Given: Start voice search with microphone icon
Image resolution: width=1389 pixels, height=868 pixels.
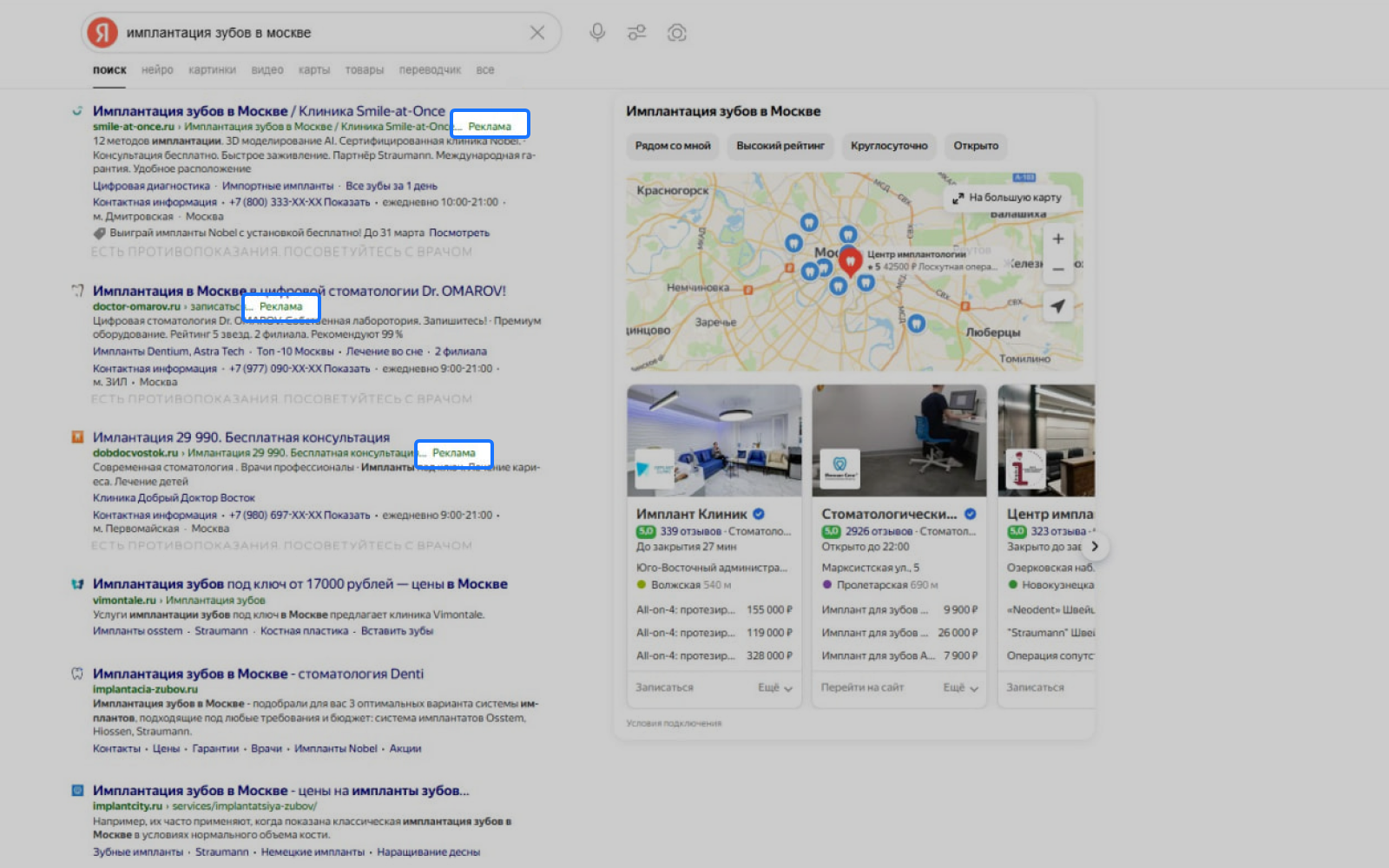Looking at the screenshot, I should pos(597,33).
